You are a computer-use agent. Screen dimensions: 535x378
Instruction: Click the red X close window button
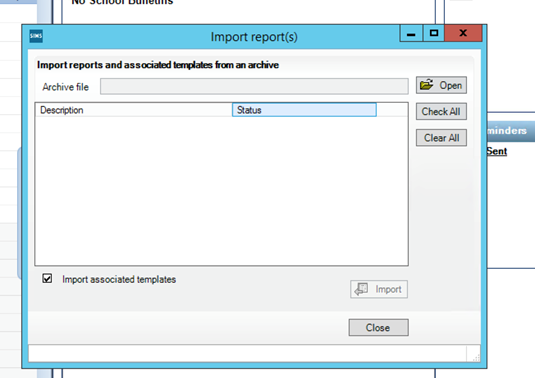pyautogui.click(x=463, y=33)
